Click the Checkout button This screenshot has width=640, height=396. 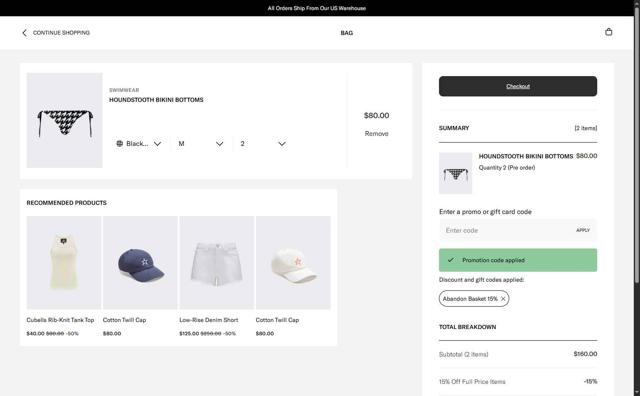point(518,86)
